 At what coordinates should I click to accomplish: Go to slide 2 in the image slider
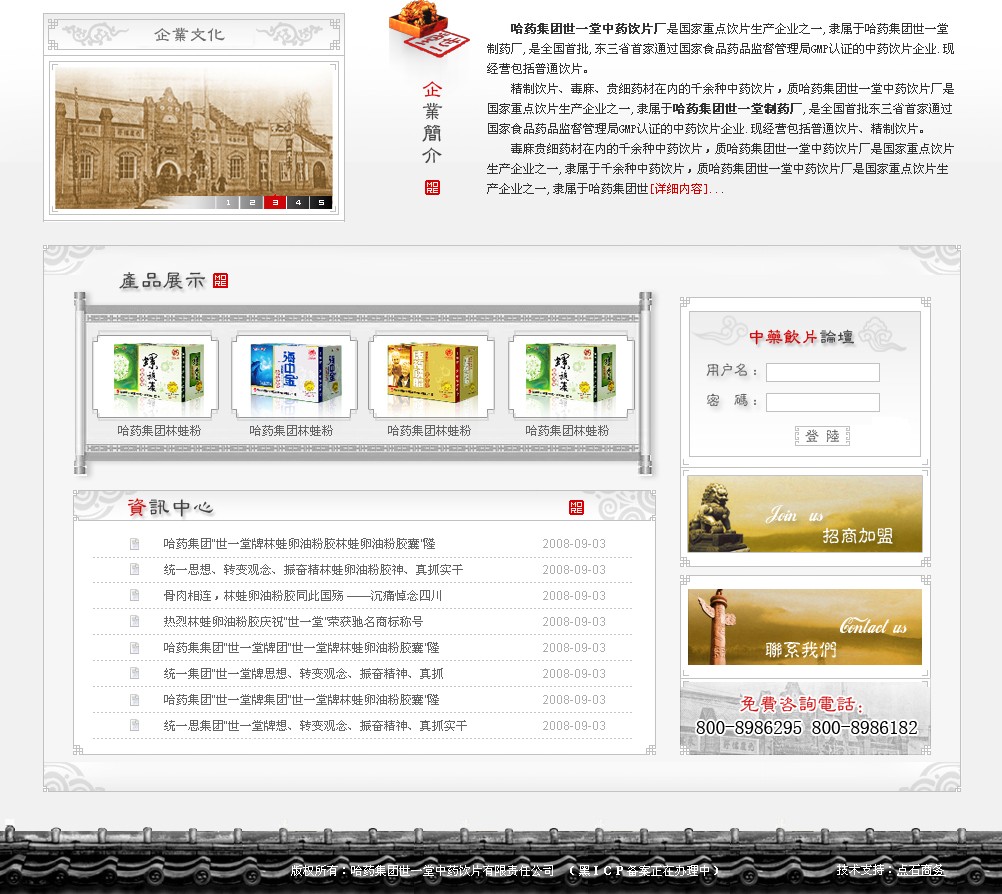click(251, 203)
